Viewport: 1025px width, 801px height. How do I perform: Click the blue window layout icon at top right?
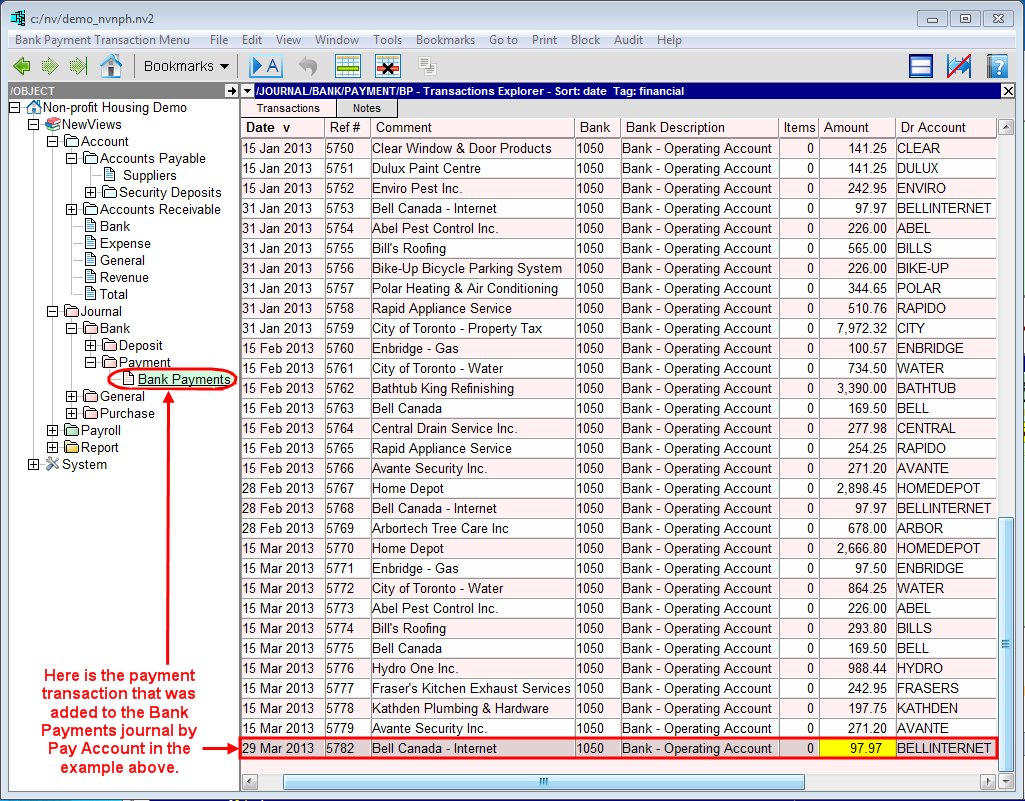click(x=921, y=66)
